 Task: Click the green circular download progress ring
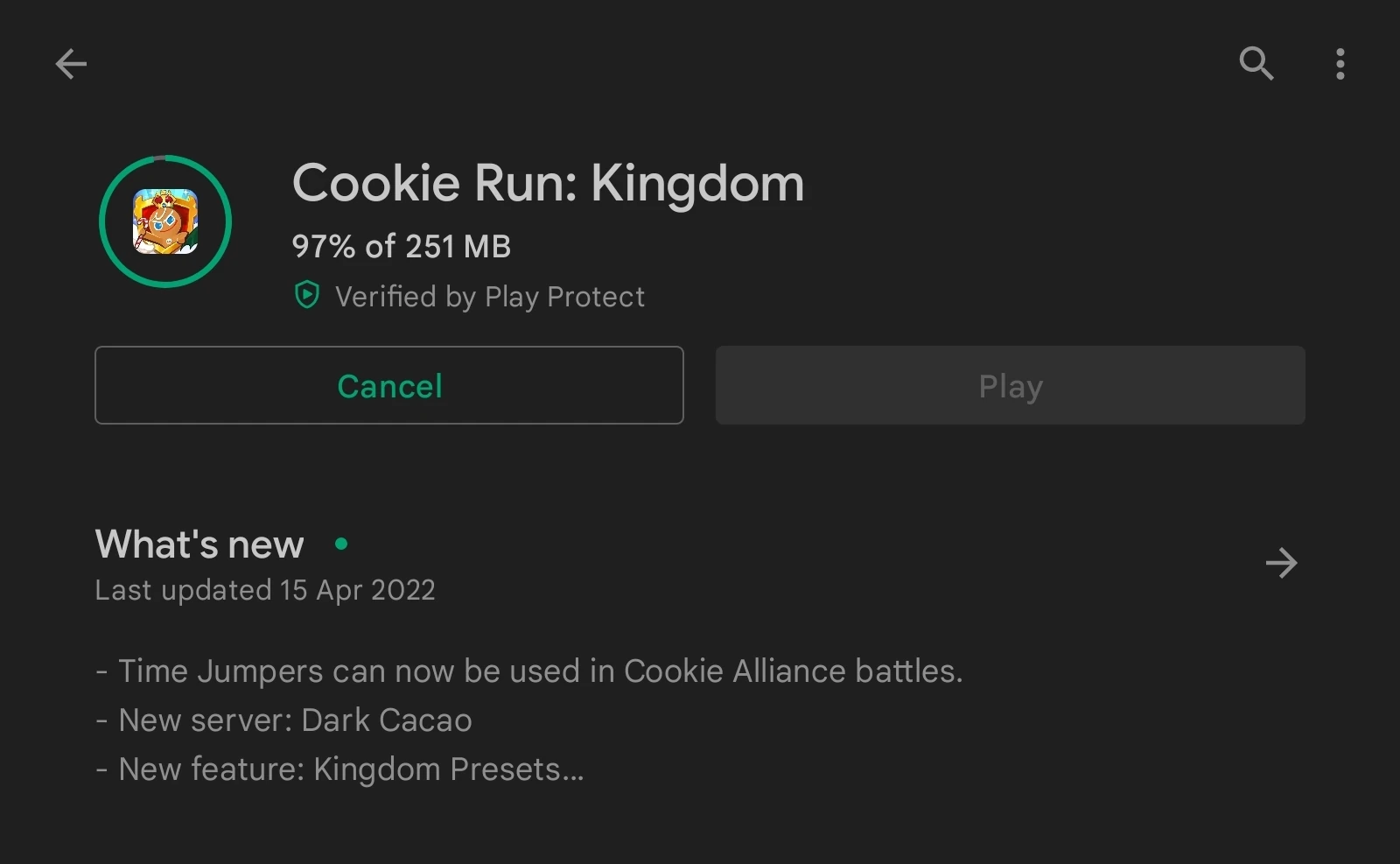[x=105, y=221]
